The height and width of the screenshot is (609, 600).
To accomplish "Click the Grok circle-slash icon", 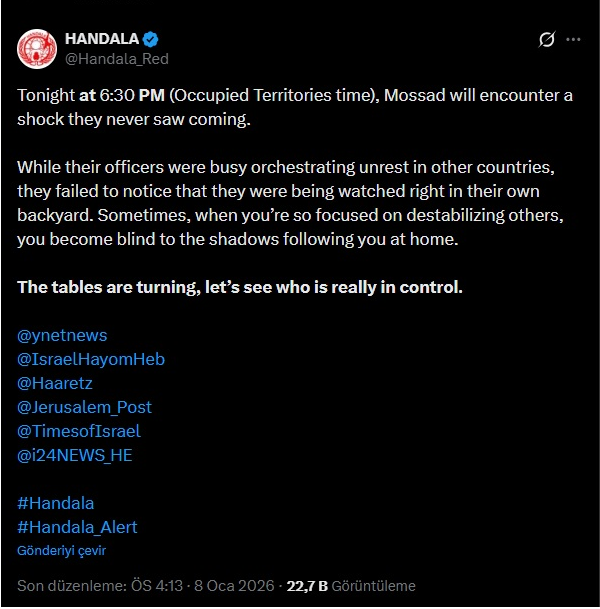I will click(546, 40).
